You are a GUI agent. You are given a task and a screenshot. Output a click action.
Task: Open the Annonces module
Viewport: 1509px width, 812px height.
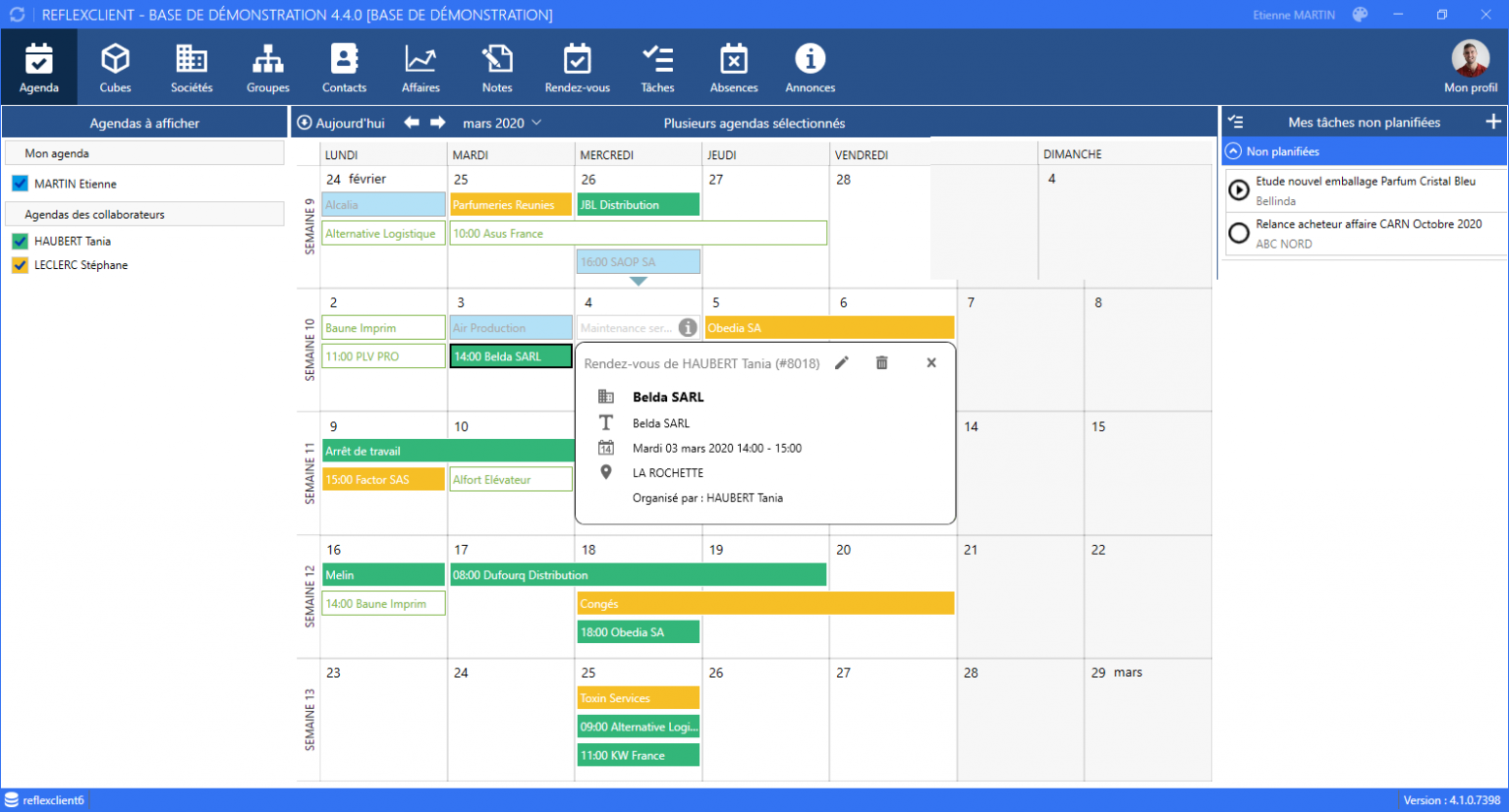810,68
